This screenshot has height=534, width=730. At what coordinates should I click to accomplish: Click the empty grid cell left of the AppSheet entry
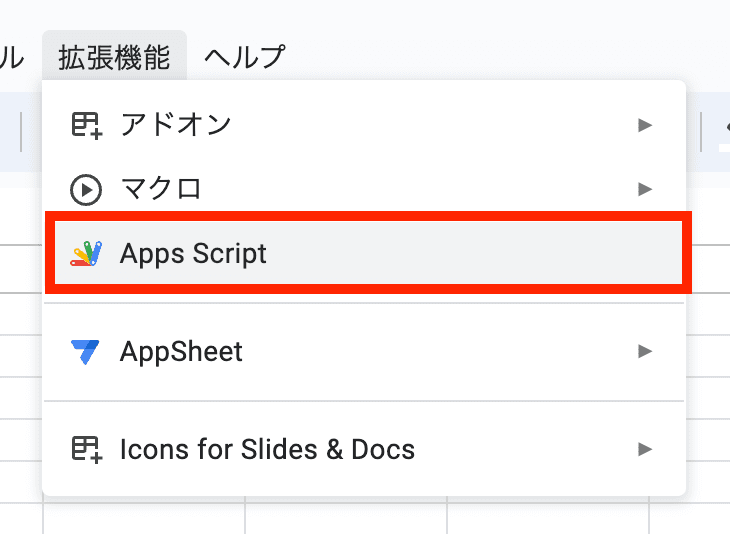[20, 352]
